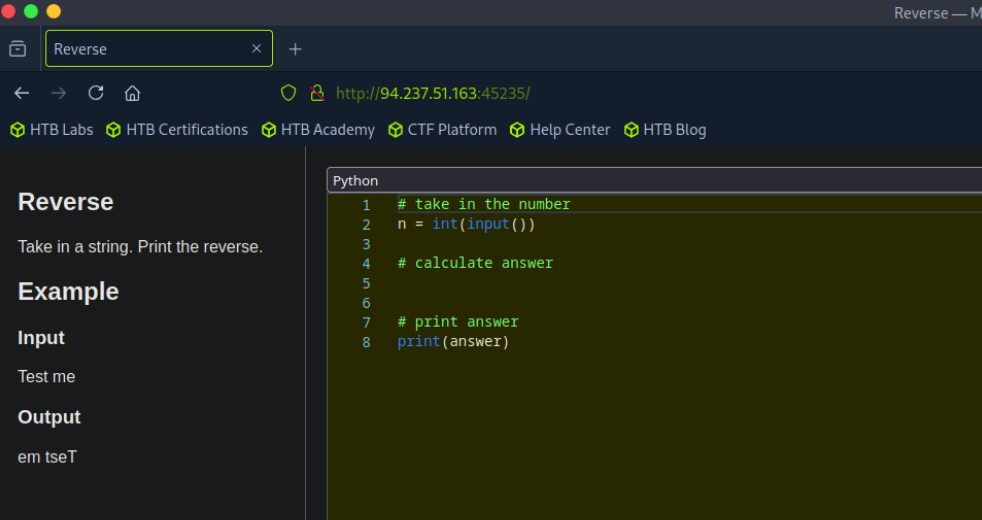Click line number 6 in editor
This screenshot has height=520, width=982.
tap(366, 303)
